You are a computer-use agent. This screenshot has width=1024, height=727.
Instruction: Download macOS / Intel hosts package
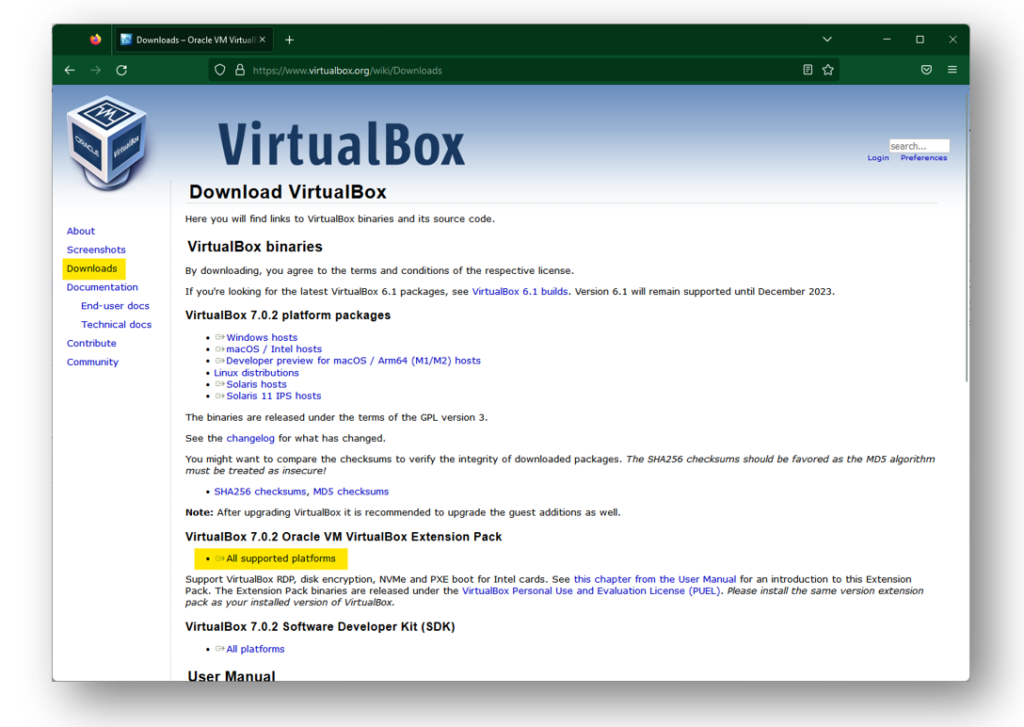(274, 349)
